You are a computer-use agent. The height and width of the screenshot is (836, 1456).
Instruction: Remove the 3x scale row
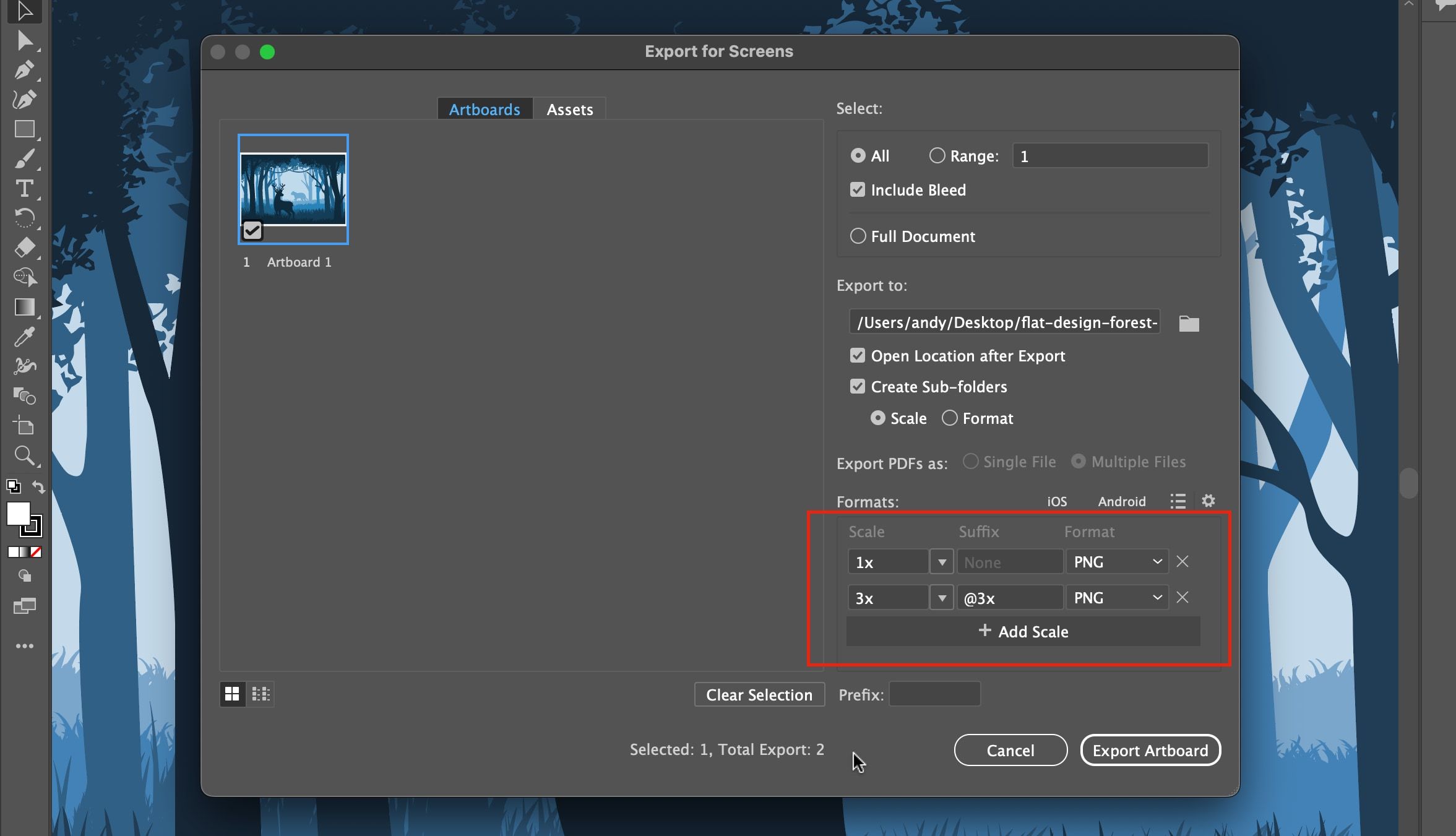point(1182,598)
